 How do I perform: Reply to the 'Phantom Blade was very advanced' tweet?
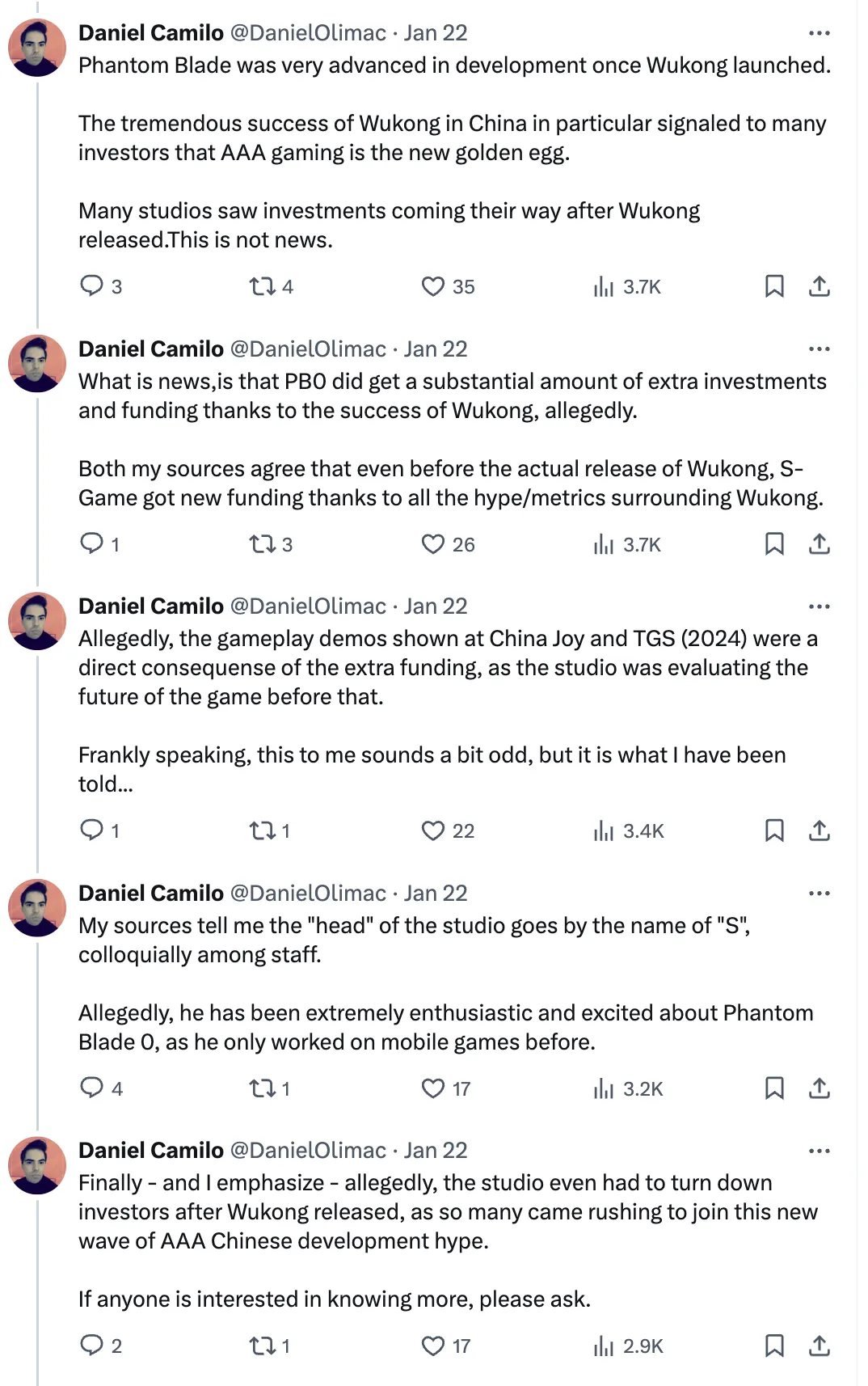(91, 286)
